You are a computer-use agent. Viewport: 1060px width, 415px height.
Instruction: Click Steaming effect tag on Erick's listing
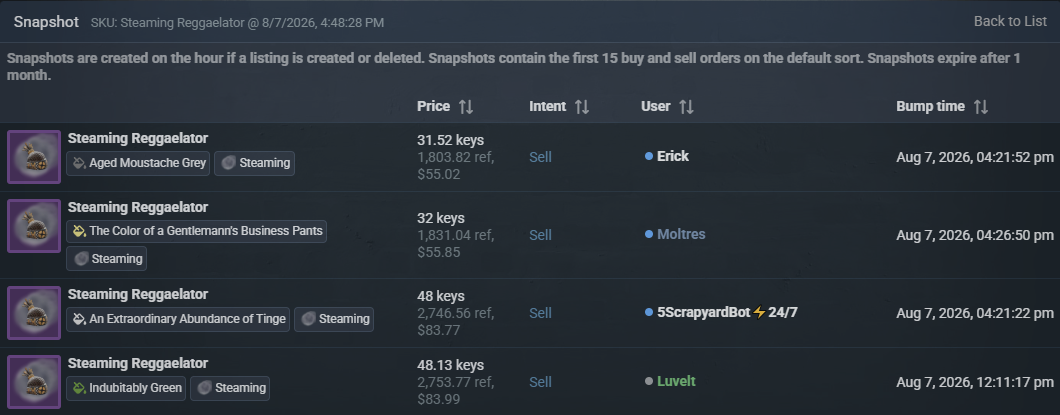pos(254,163)
